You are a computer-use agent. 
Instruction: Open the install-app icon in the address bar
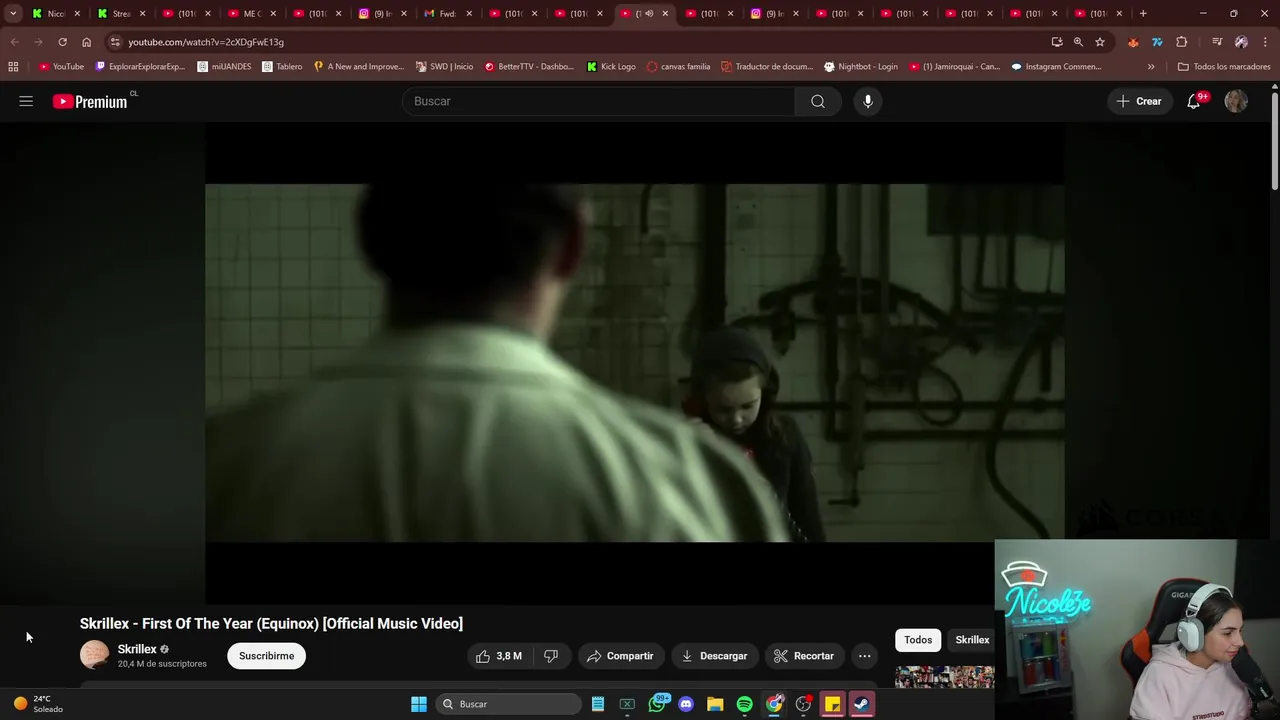pyautogui.click(x=1057, y=42)
